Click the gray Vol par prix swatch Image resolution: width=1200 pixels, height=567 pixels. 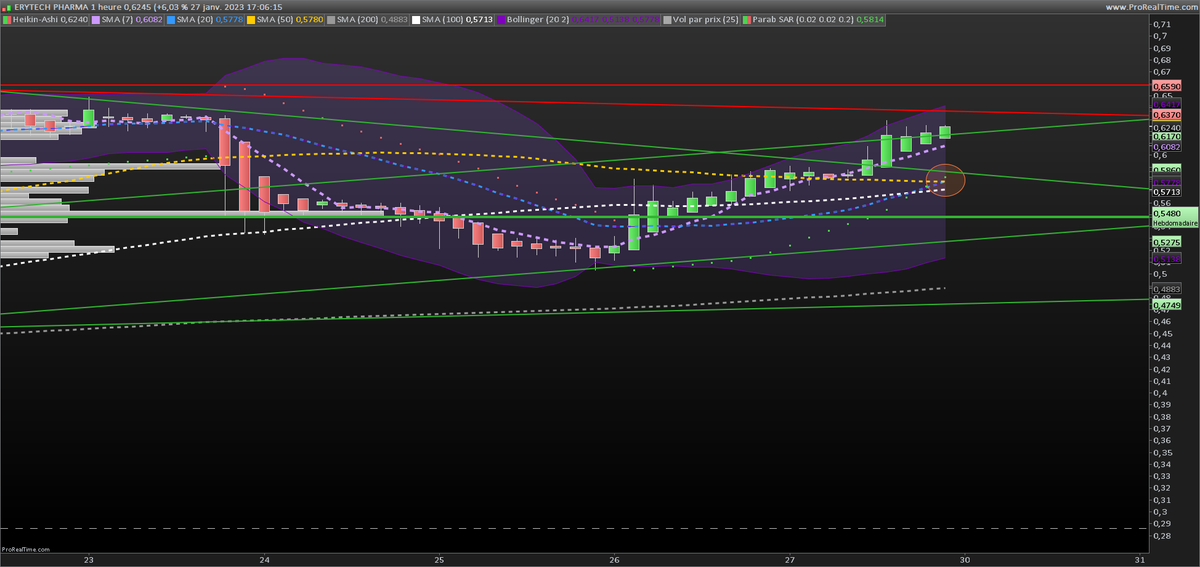666,19
